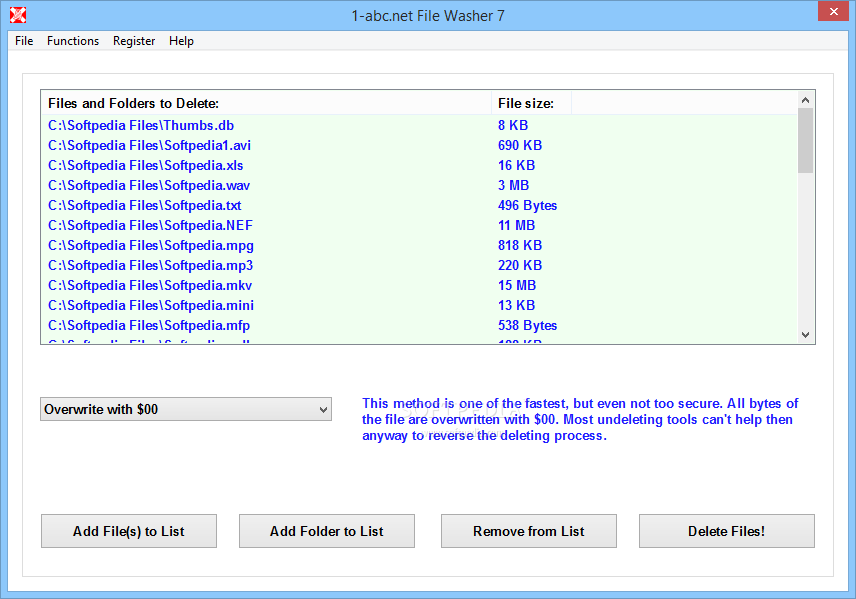Image resolution: width=856 pixels, height=599 pixels.
Task: Open the File menu
Action: pos(24,41)
